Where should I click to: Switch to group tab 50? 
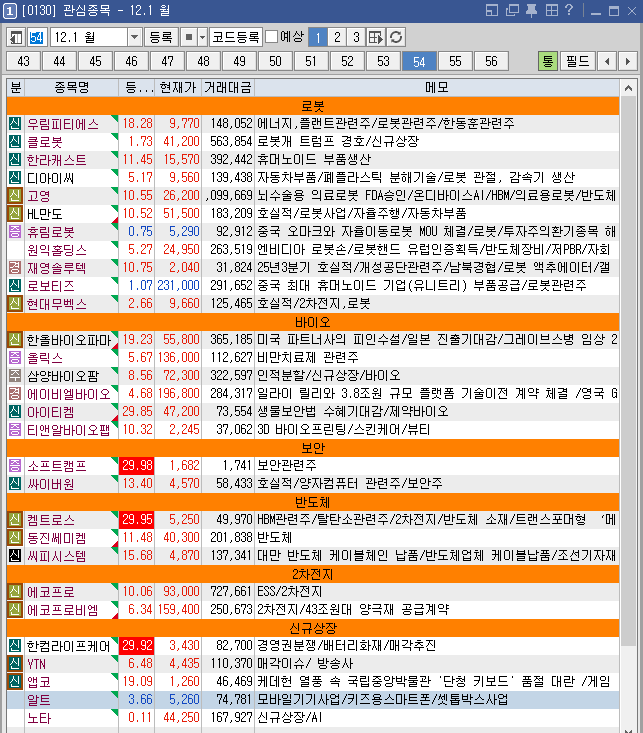click(x=272, y=61)
